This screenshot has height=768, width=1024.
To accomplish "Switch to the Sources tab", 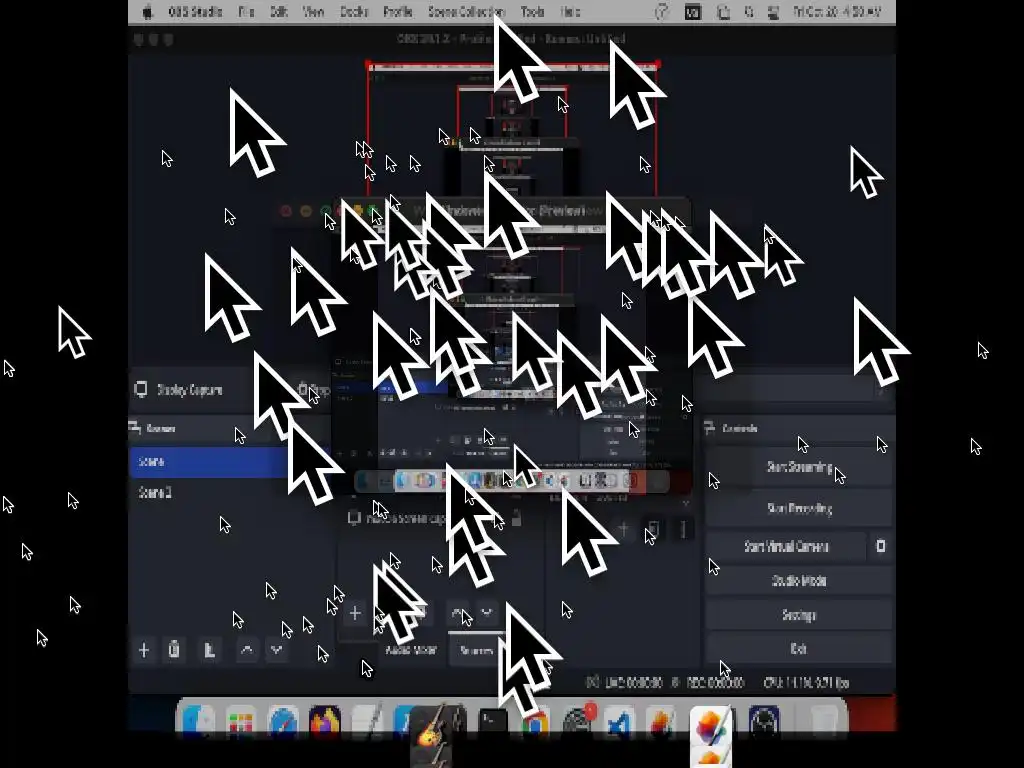I will point(477,650).
